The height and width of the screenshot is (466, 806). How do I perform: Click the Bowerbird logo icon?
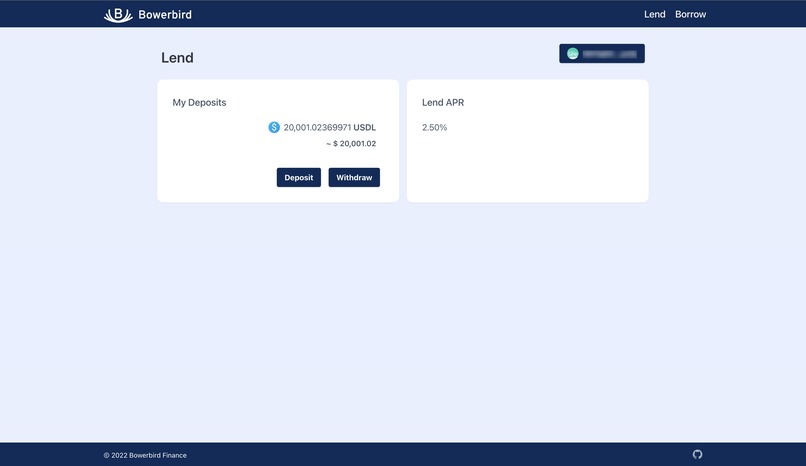pos(118,15)
